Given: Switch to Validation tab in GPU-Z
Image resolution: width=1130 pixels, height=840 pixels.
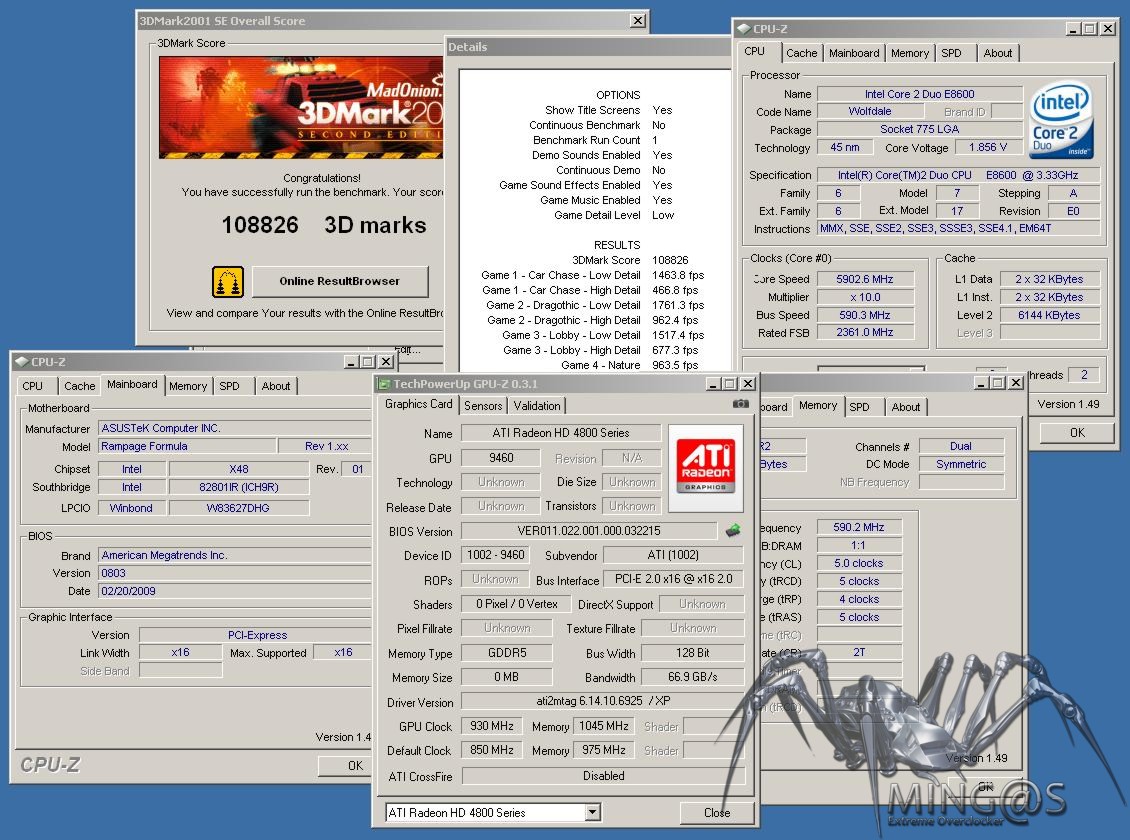Looking at the screenshot, I should pos(537,406).
